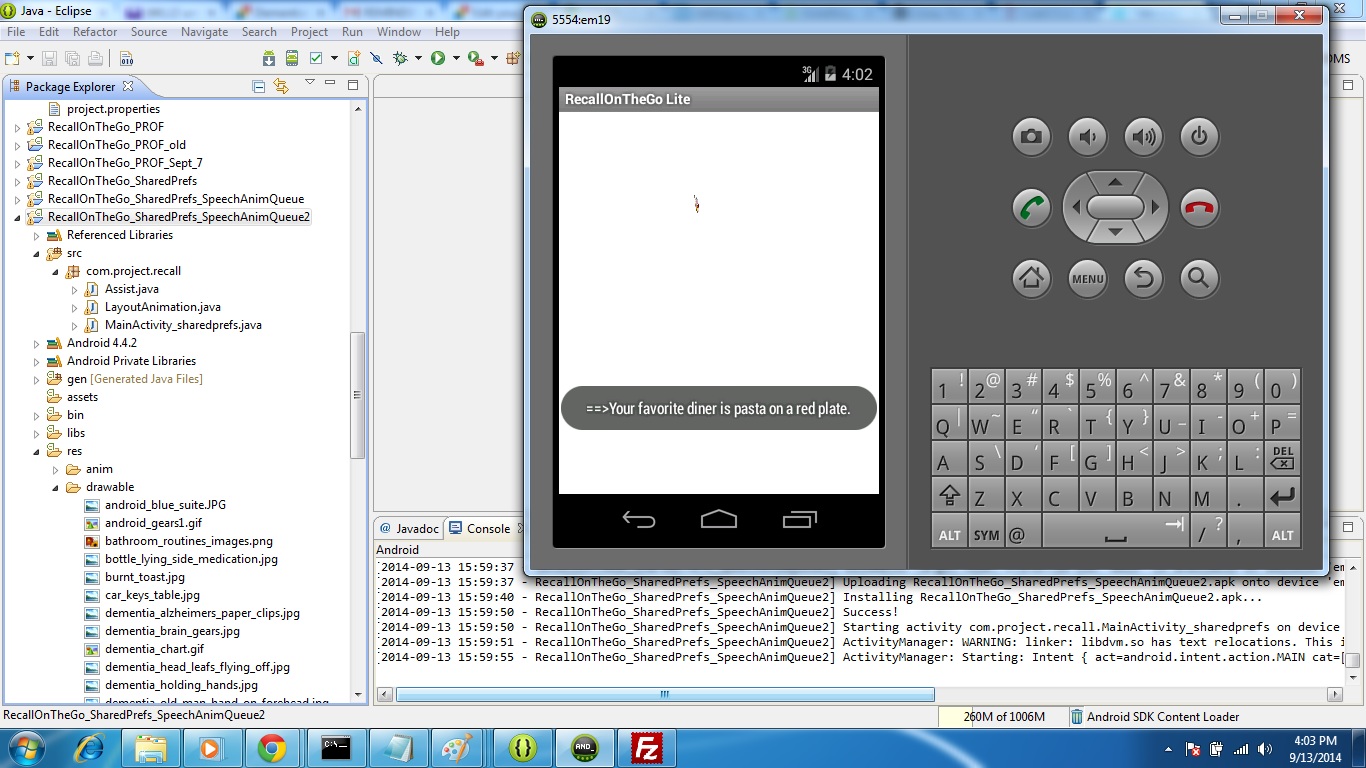The width and height of the screenshot is (1366, 768).
Task: Open the Project menu
Action: click(309, 32)
